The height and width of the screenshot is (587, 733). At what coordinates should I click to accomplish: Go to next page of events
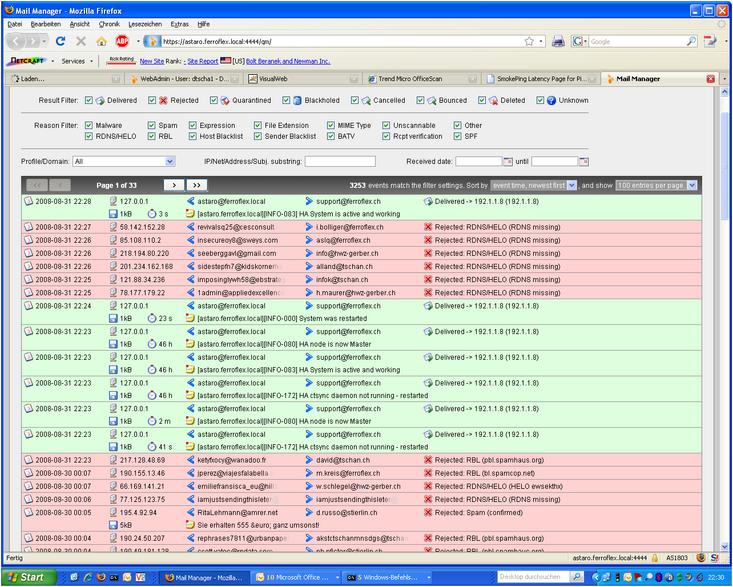(x=173, y=185)
